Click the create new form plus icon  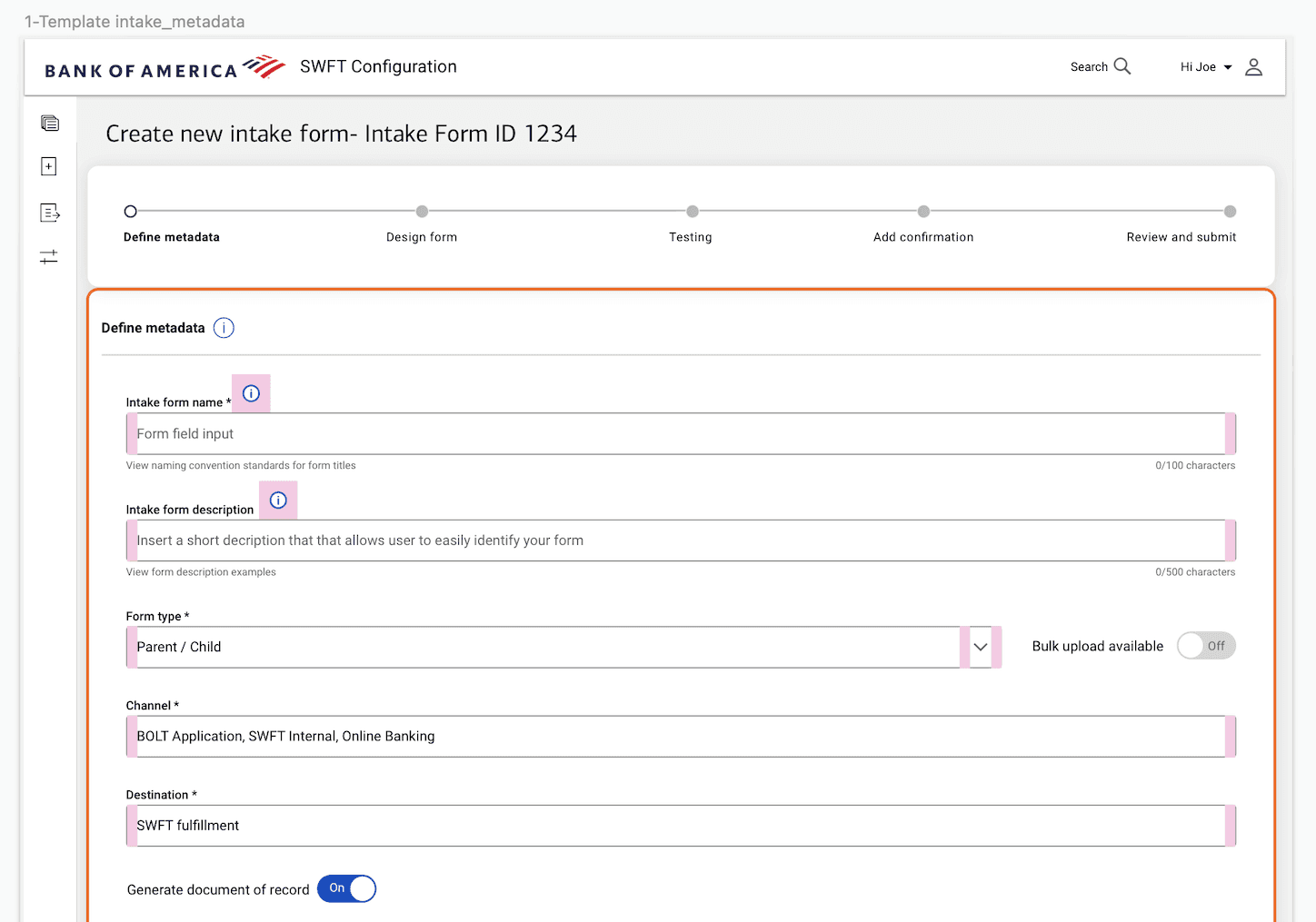pyautogui.click(x=49, y=166)
